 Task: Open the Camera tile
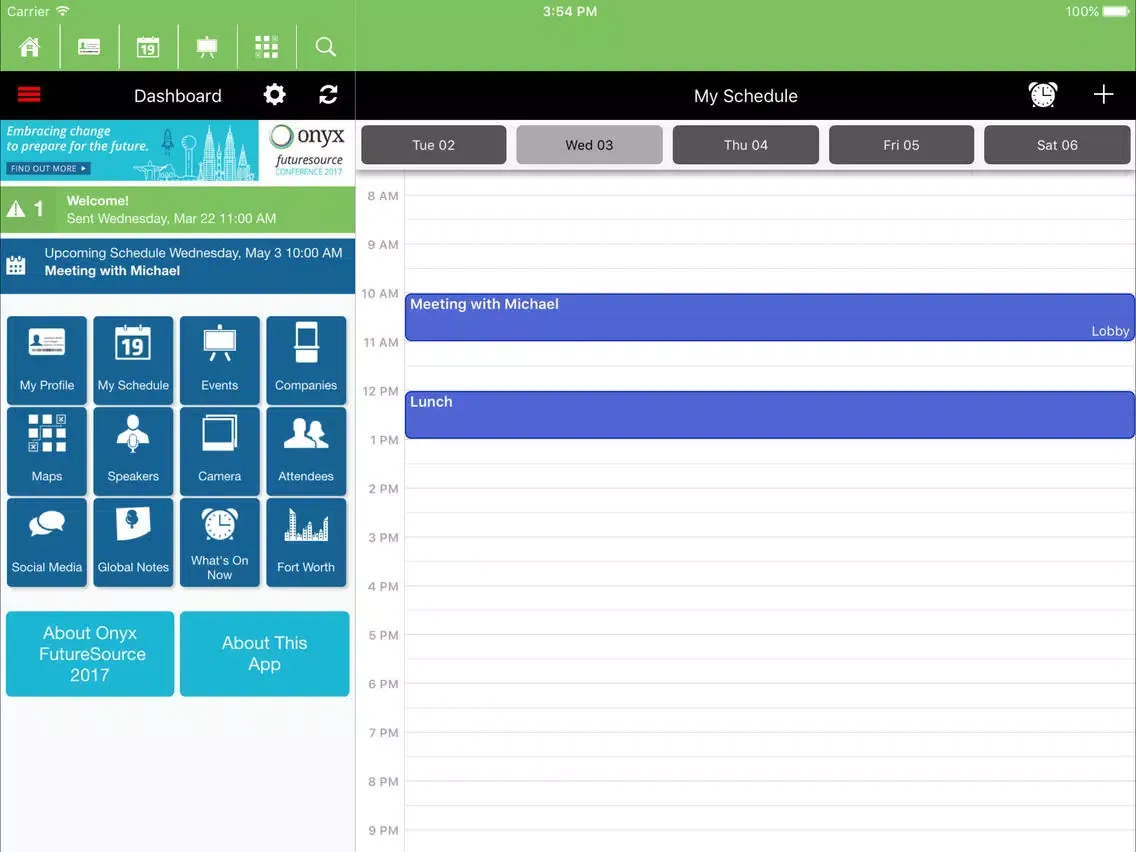pos(220,451)
